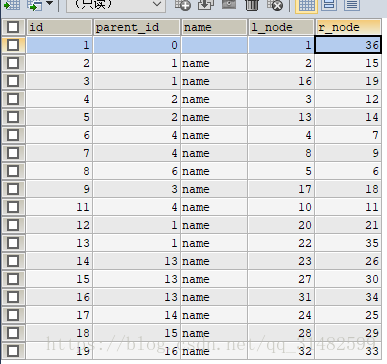
Task: Click the cancel changes icon
Action: point(275,5)
